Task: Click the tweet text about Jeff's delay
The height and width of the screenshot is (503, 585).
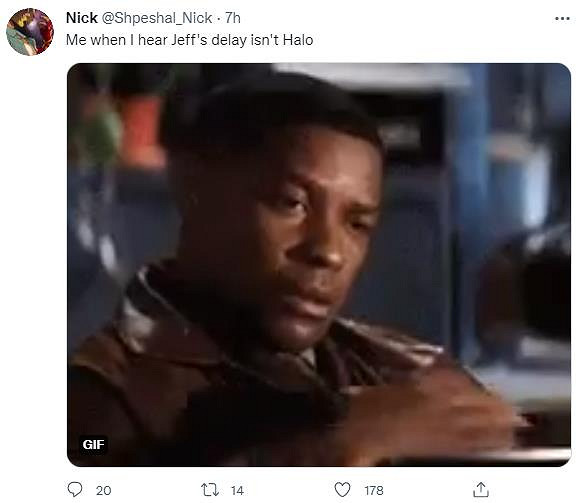Action: [190, 40]
